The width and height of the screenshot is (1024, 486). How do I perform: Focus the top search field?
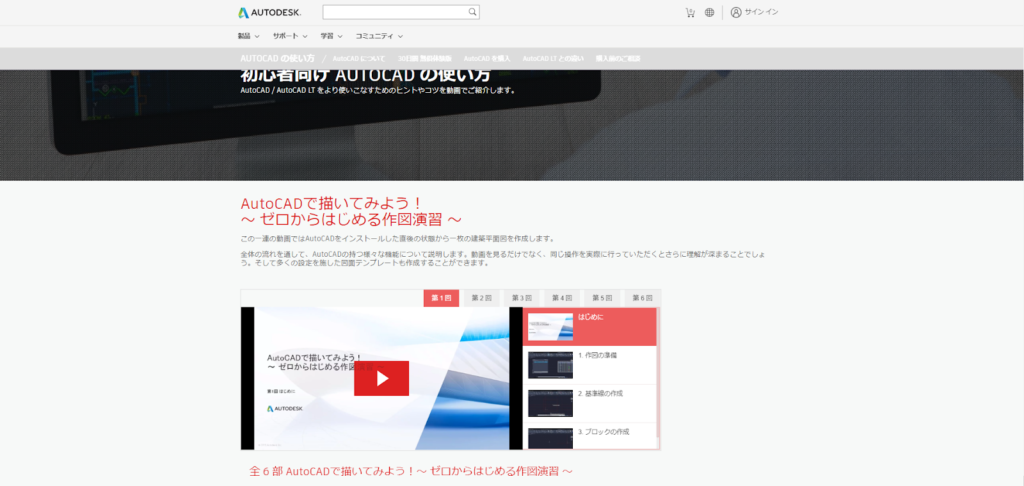coord(401,12)
